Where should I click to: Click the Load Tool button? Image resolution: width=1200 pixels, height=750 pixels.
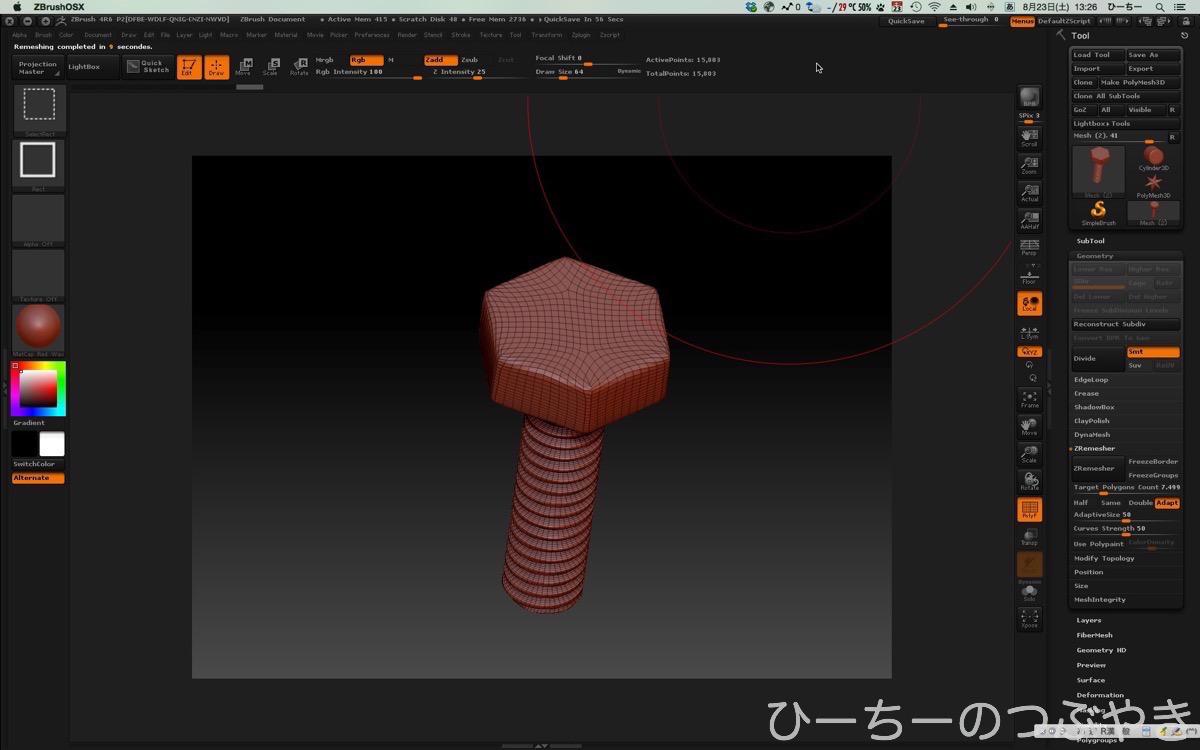pyautogui.click(x=1096, y=55)
